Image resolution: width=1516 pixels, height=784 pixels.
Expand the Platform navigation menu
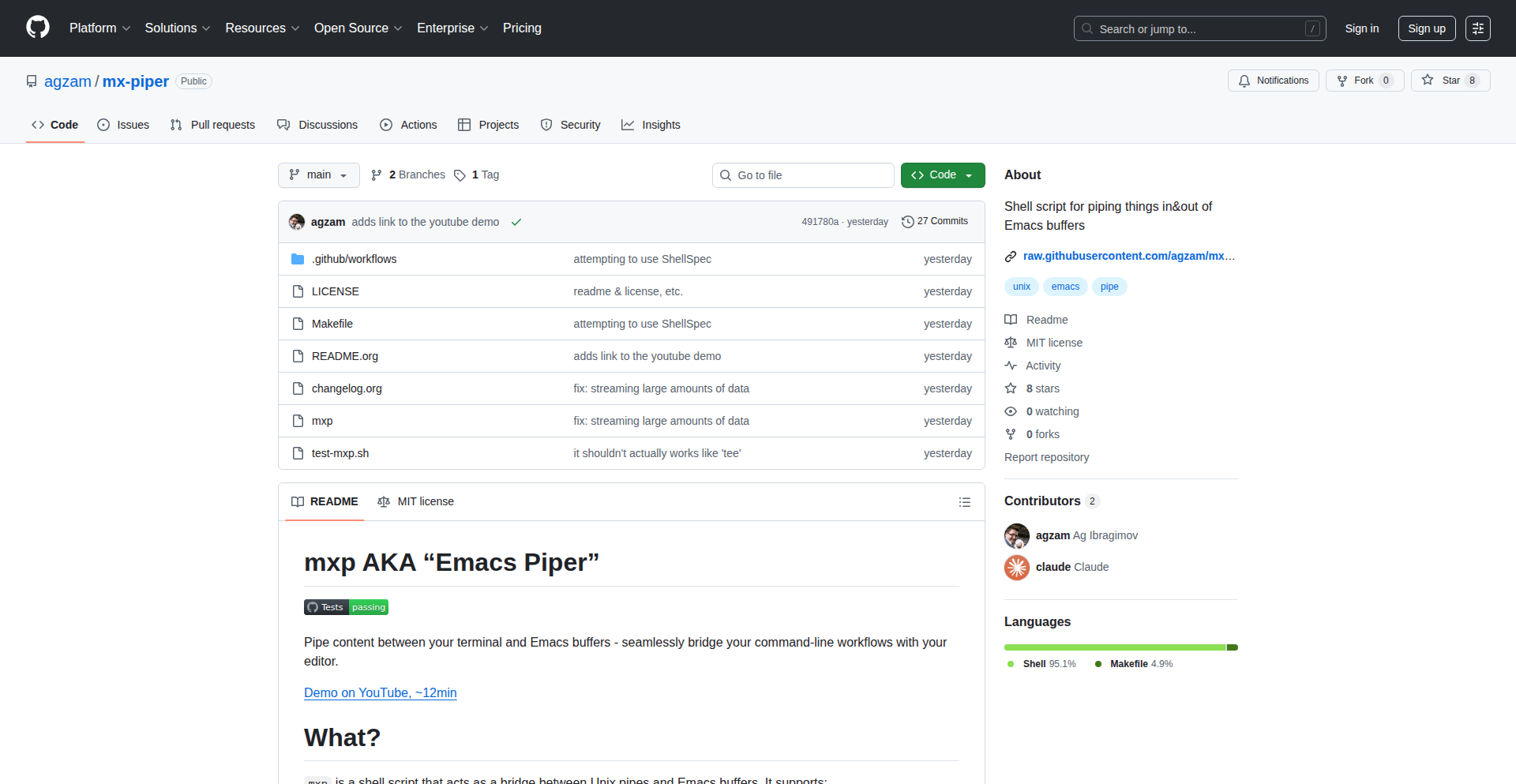pos(99,28)
